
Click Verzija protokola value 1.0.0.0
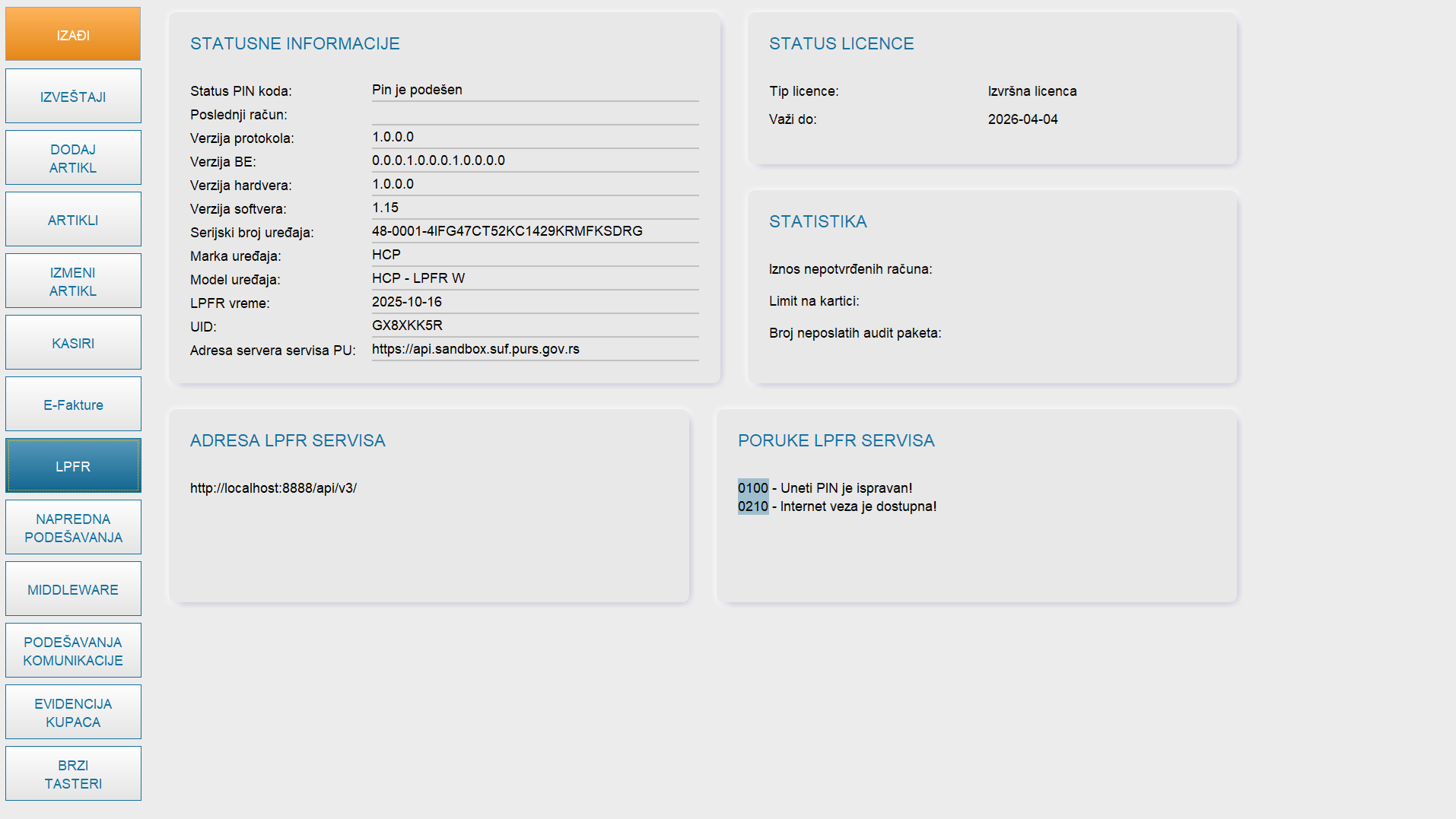point(393,137)
